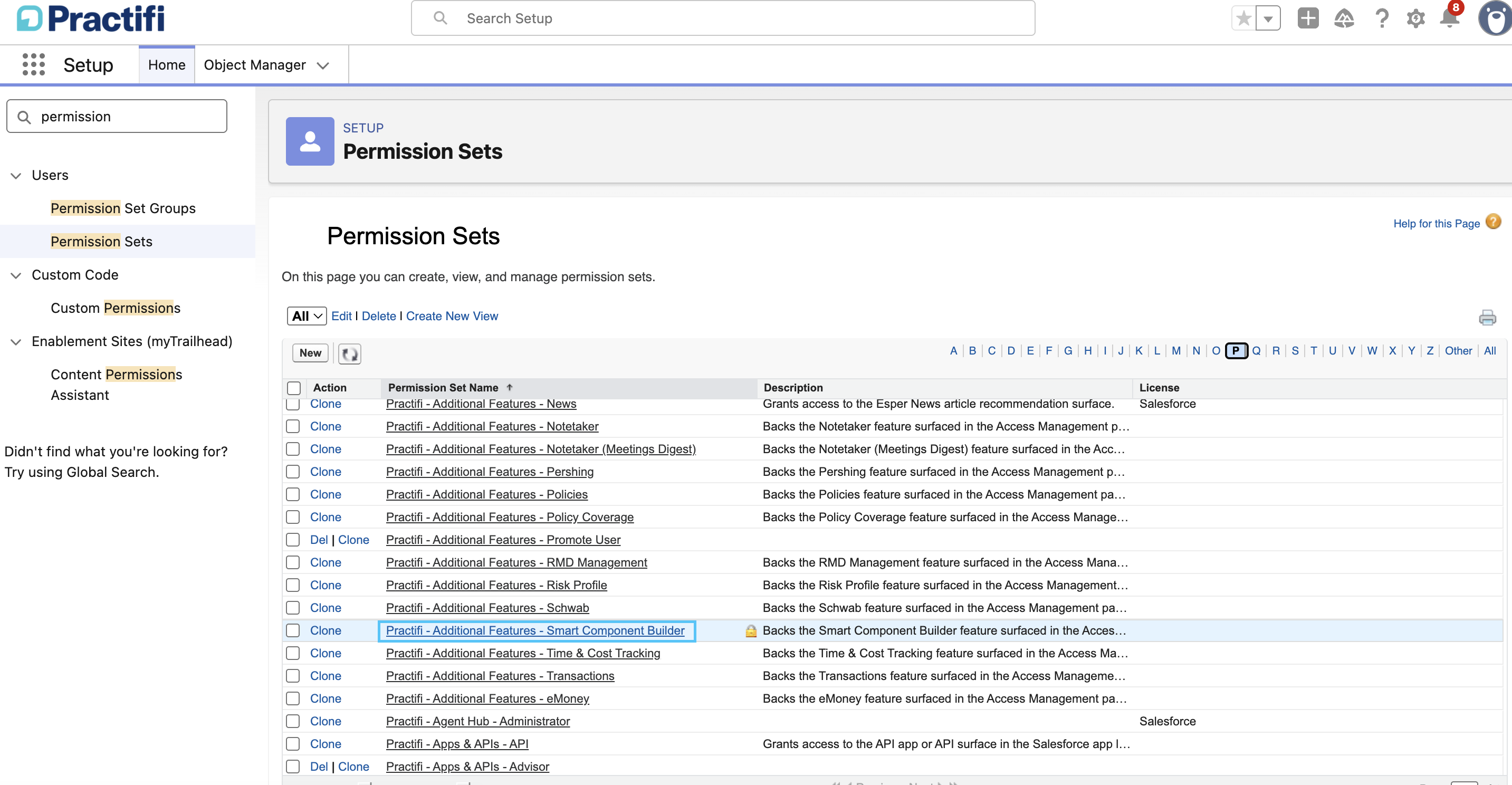The width and height of the screenshot is (1512, 785).
Task: Click the printable view printer icon
Action: [x=1487, y=318]
